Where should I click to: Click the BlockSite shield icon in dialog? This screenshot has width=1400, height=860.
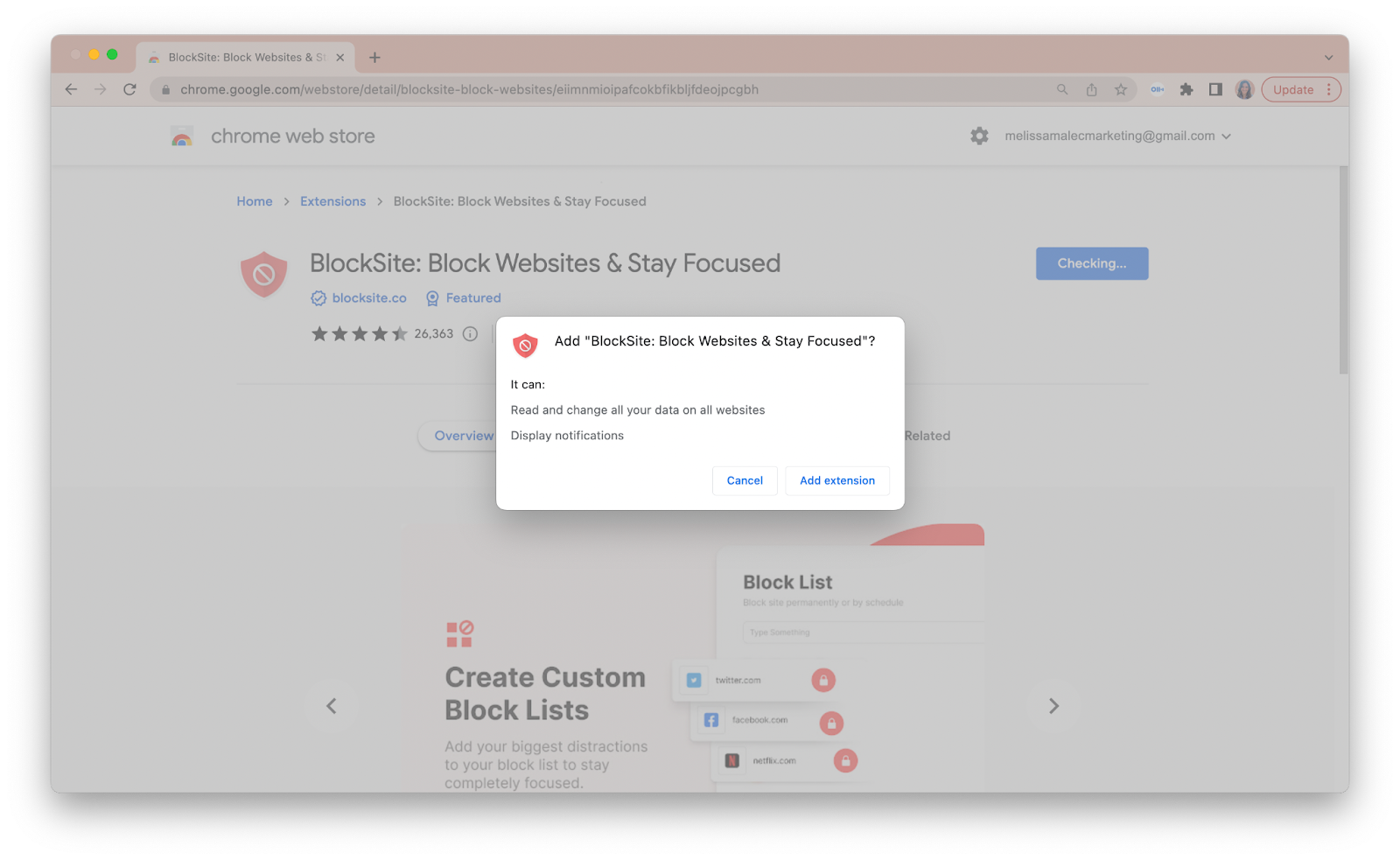(525, 346)
